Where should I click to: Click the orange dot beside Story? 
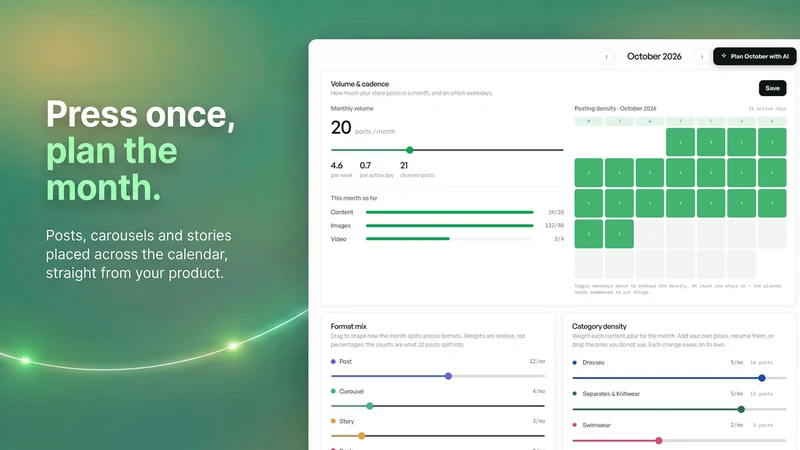click(333, 421)
